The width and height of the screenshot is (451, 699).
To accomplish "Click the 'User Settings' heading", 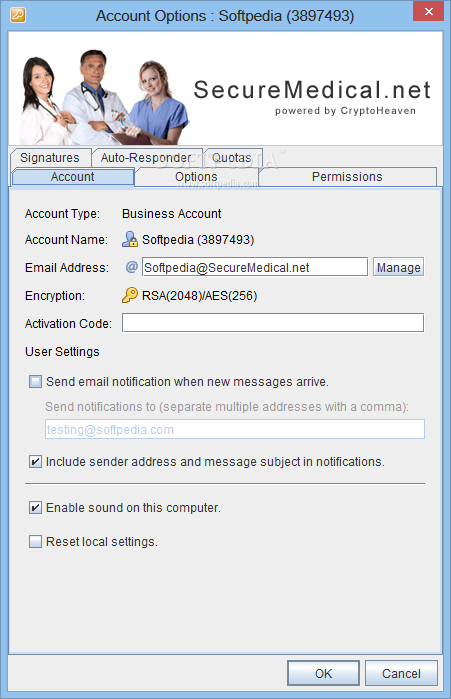I will coord(62,352).
